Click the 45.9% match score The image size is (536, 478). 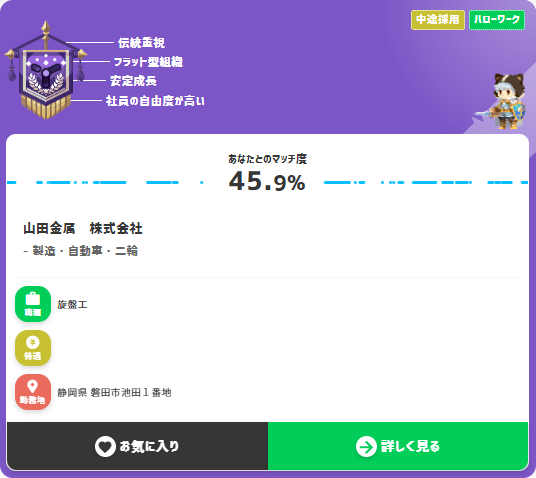click(x=267, y=182)
